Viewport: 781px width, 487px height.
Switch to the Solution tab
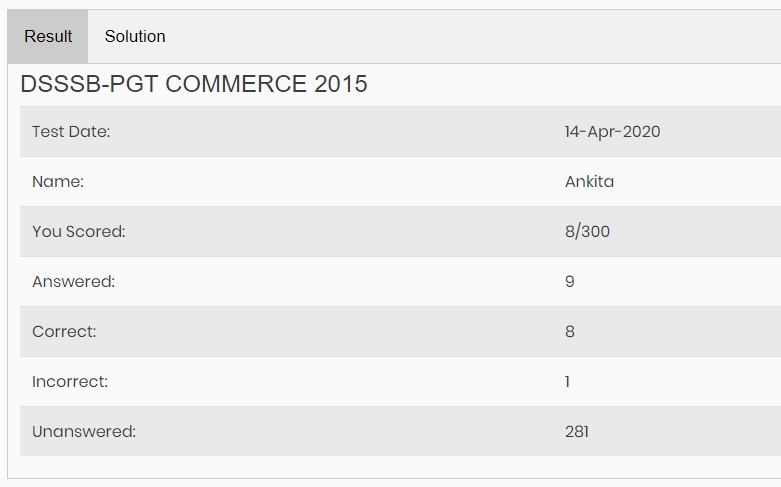coord(135,36)
